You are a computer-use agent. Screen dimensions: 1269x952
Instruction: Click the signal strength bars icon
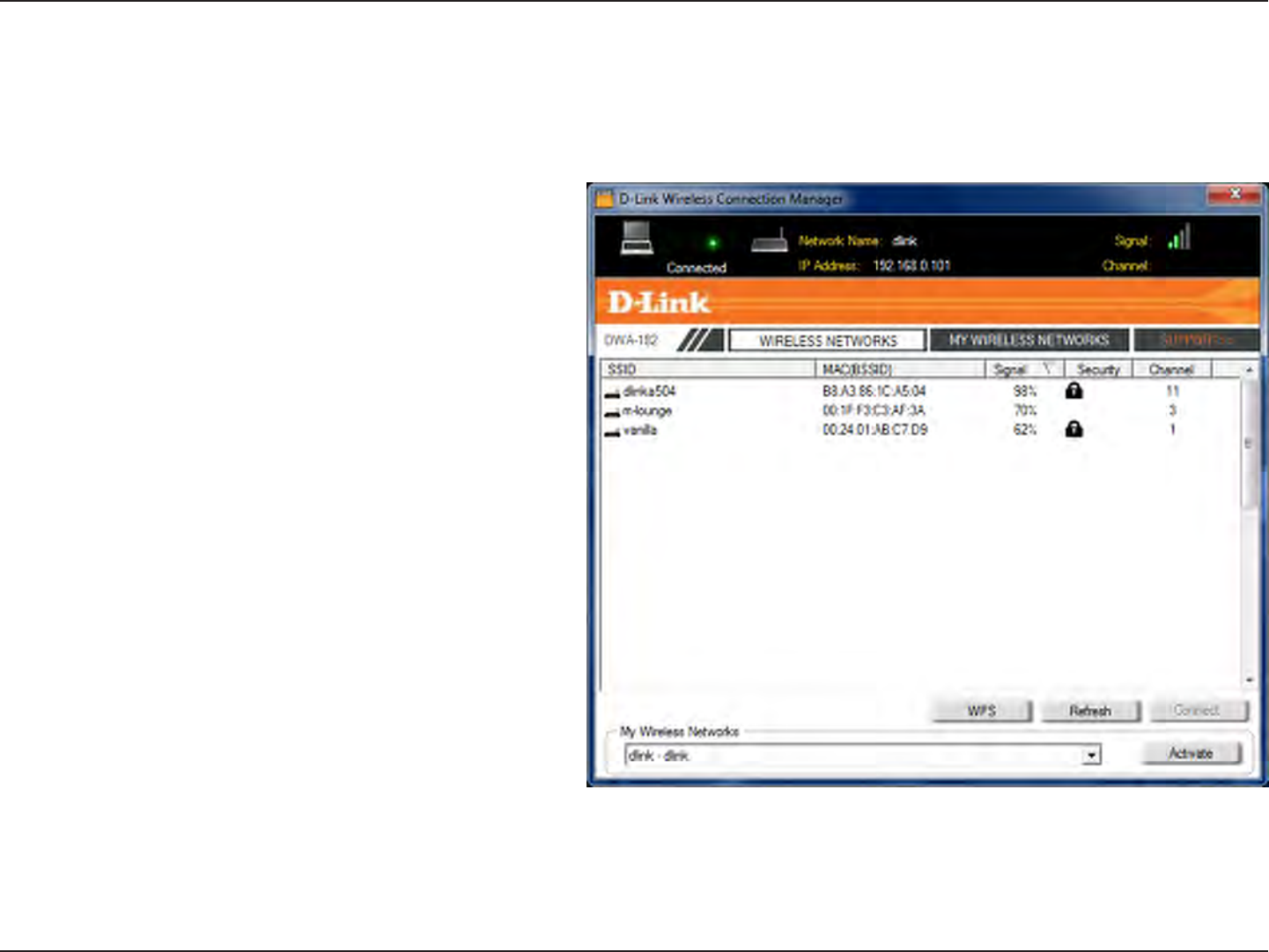pyautogui.click(x=1179, y=237)
